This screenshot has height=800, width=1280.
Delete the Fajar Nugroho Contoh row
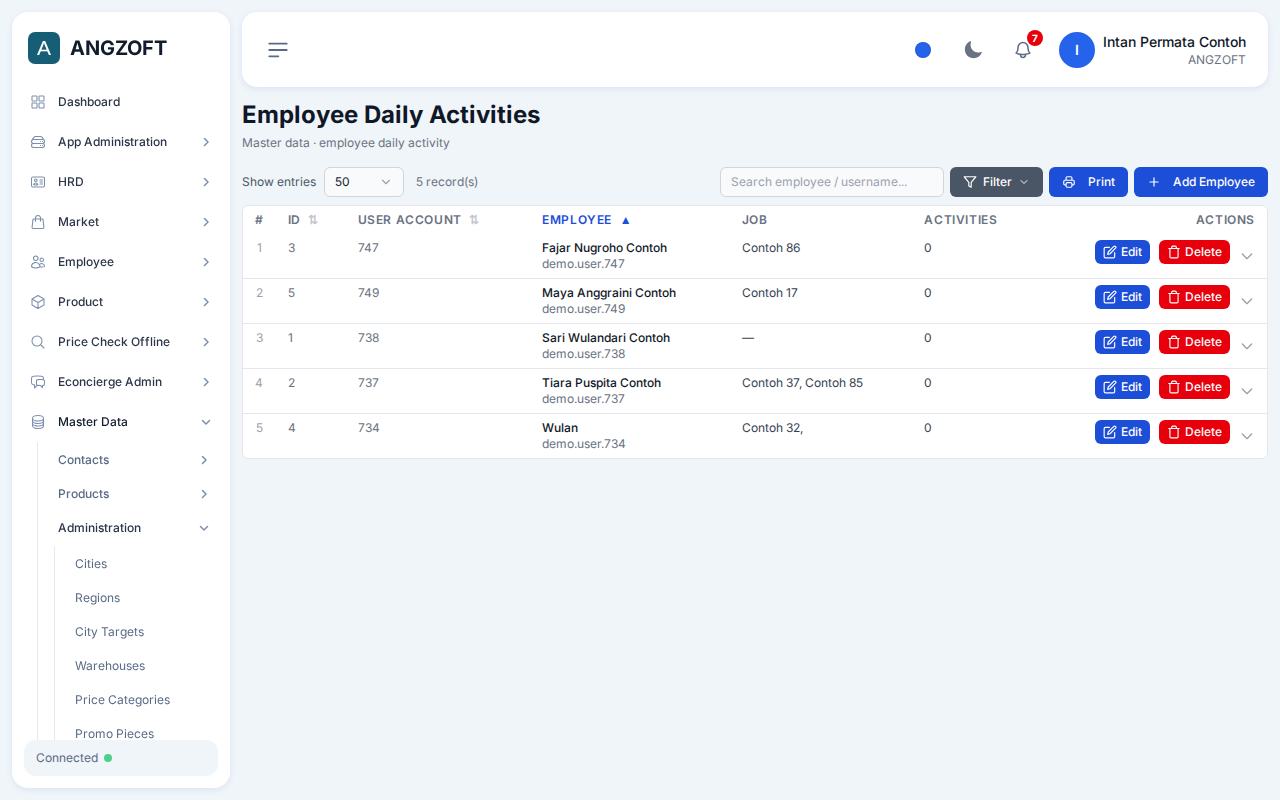[1194, 252]
